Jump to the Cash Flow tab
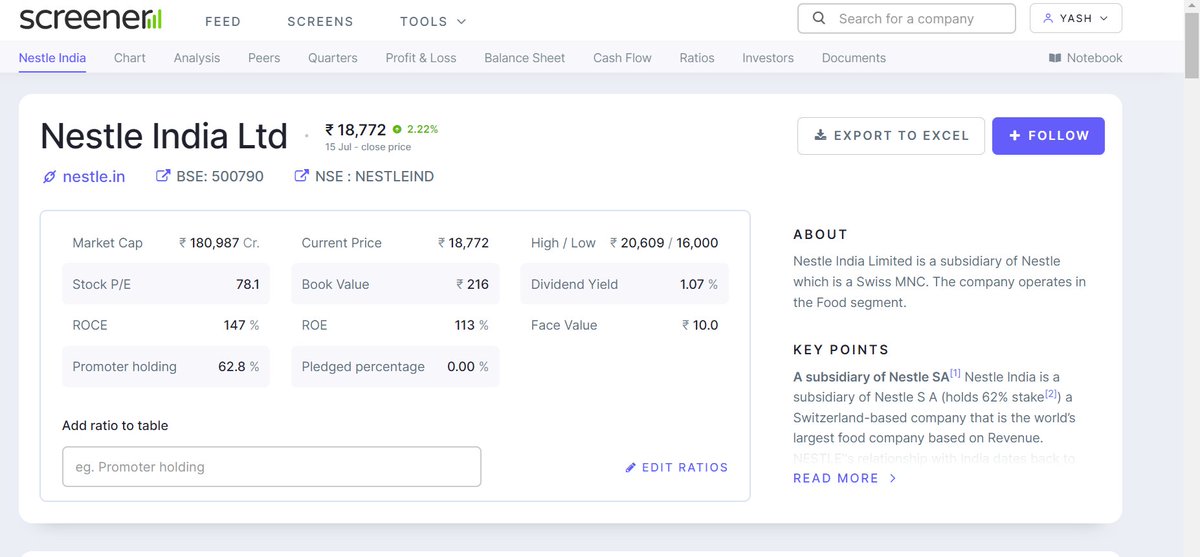The height and width of the screenshot is (557, 1200). point(622,58)
